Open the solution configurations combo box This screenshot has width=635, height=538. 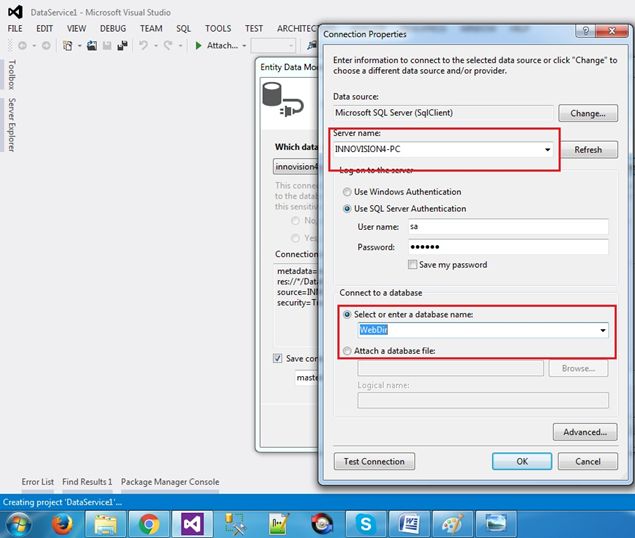tap(273, 46)
